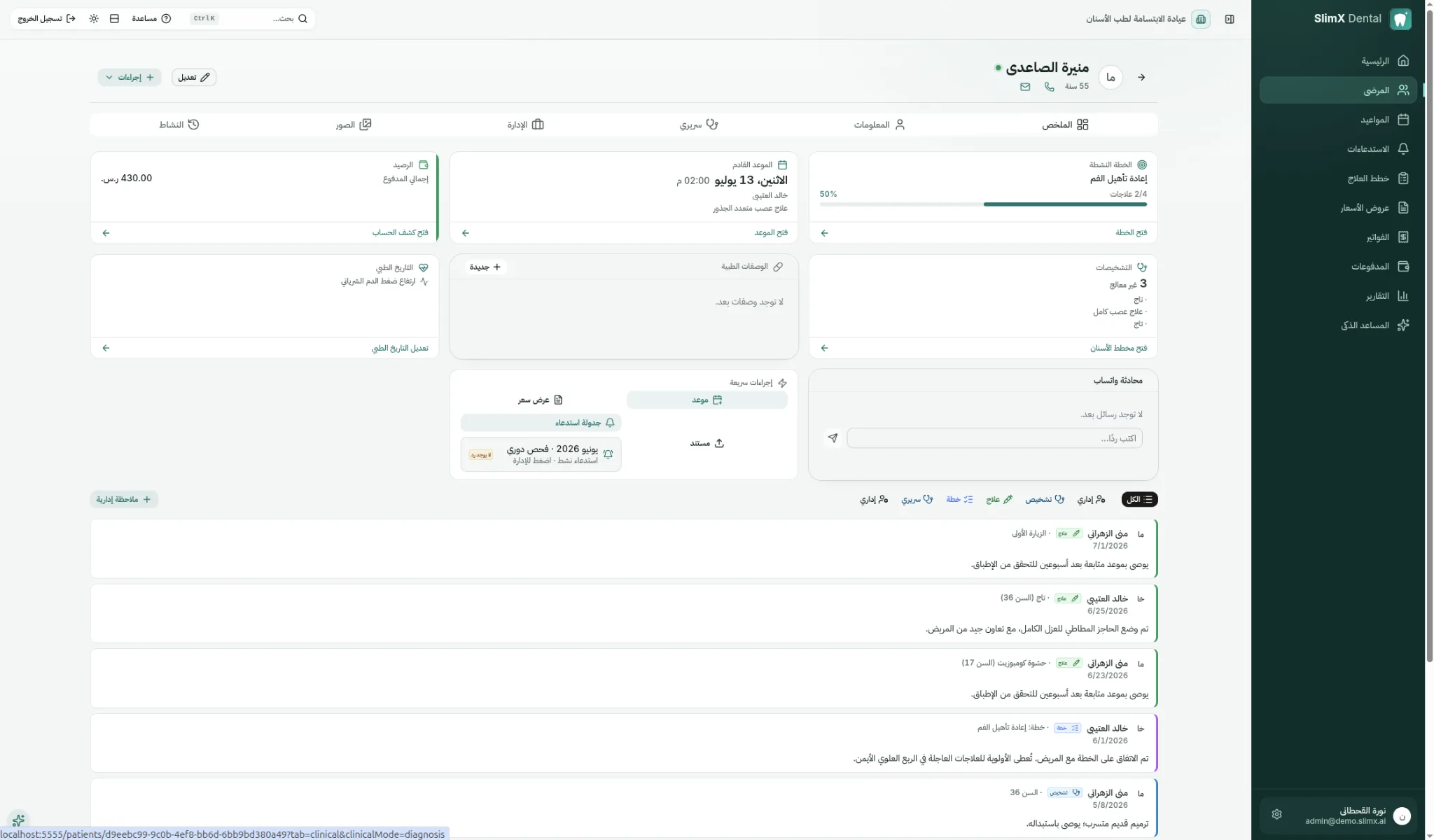Open the 7/1/2026 الزيارة الأولى note
The image size is (1434, 840).
click(x=624, y=549)
